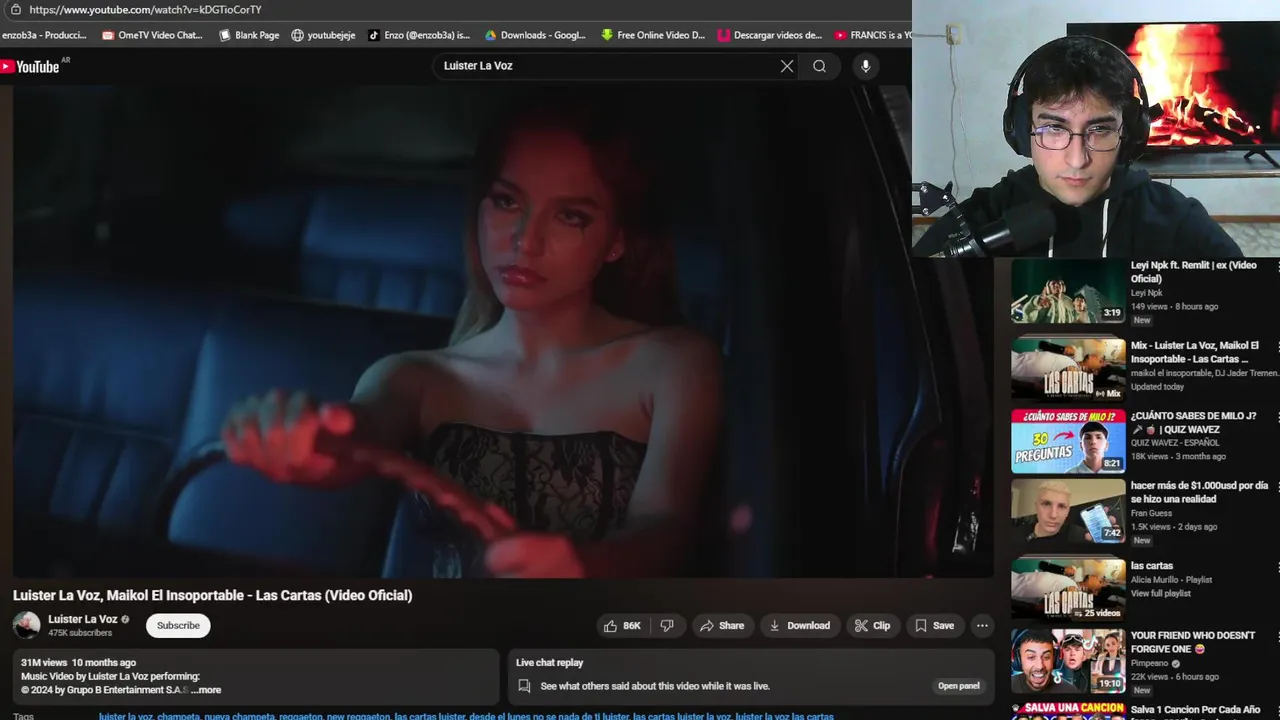Click the webcam overlay of the streamer

1096,128
